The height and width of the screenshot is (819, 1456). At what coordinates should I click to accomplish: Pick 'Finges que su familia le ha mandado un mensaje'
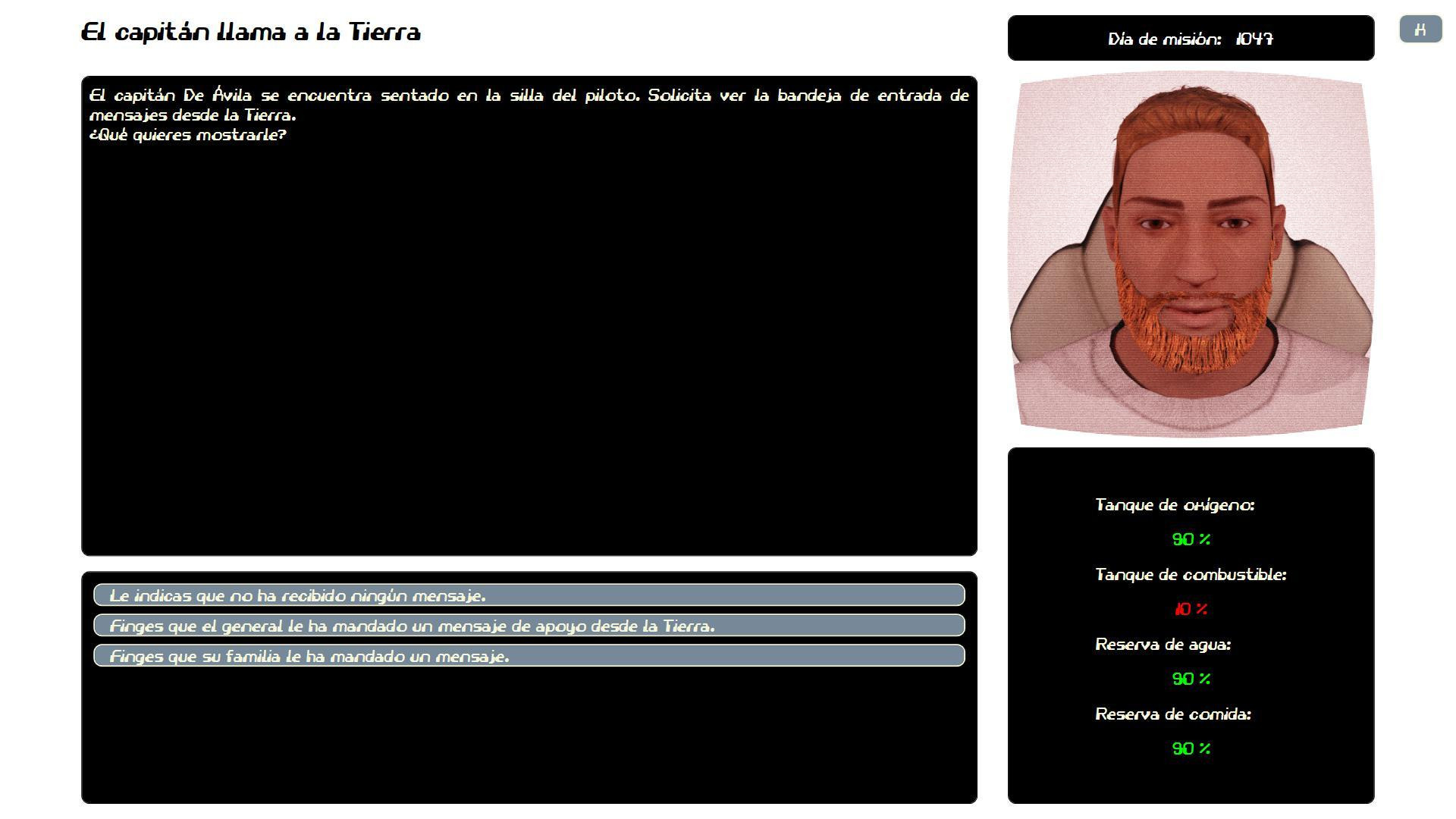click(529, 656)
